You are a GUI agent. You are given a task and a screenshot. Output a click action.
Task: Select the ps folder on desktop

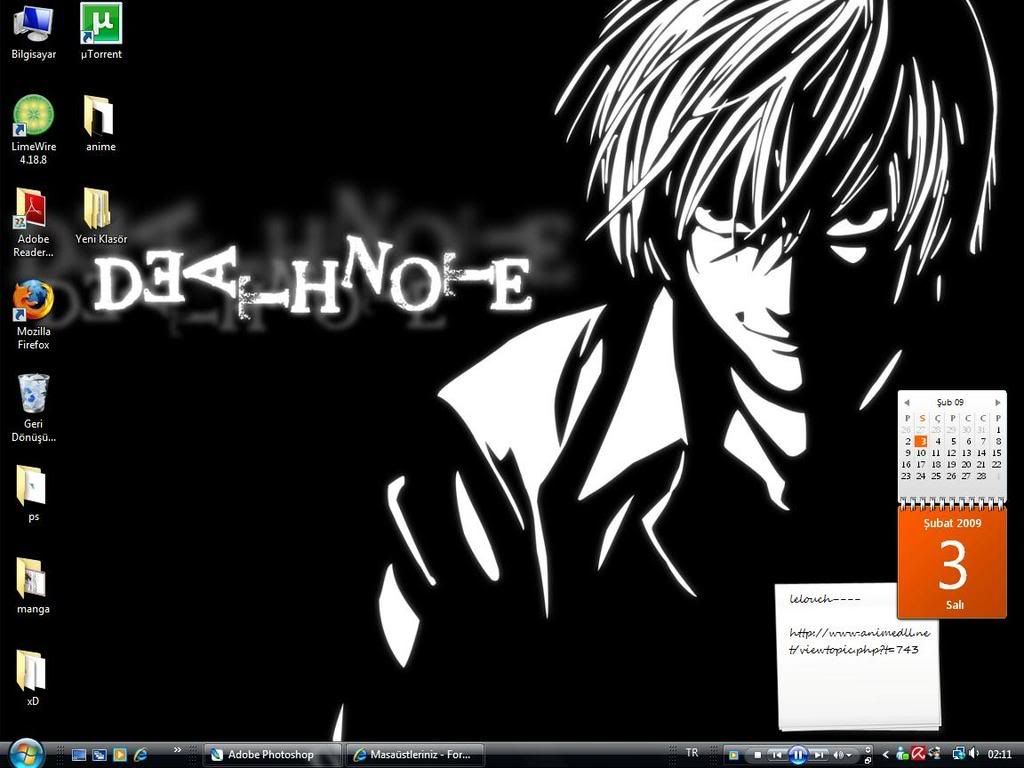click(33, 494)
